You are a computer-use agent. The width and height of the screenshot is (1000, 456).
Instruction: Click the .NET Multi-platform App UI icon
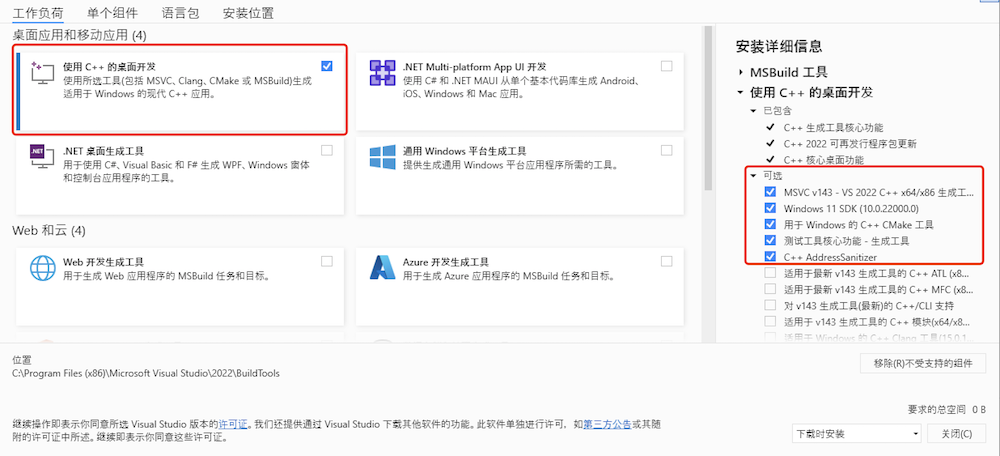(383, 74)
